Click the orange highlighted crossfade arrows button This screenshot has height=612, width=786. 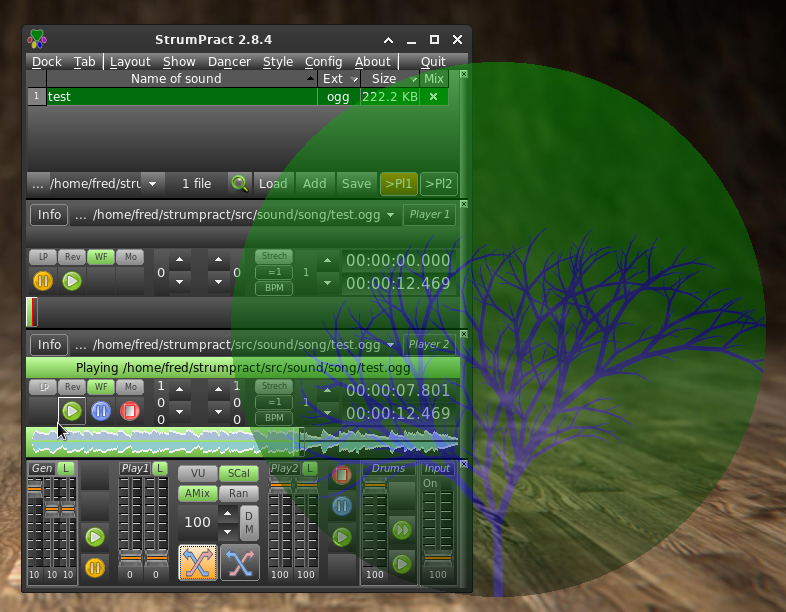pyautogui.click(x=198, y=562)
